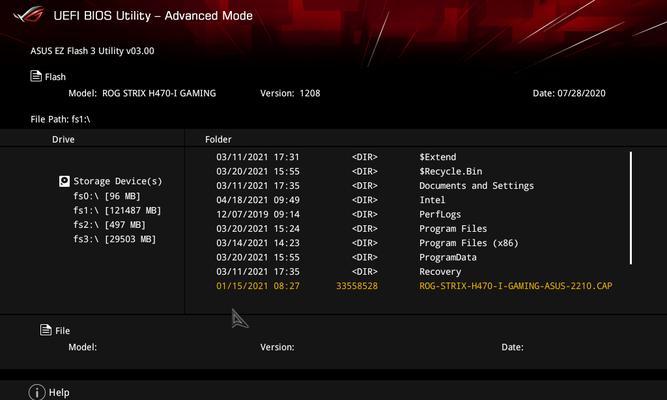Select drive fs3:\ [29503 MB]

[x=114, y=239]
